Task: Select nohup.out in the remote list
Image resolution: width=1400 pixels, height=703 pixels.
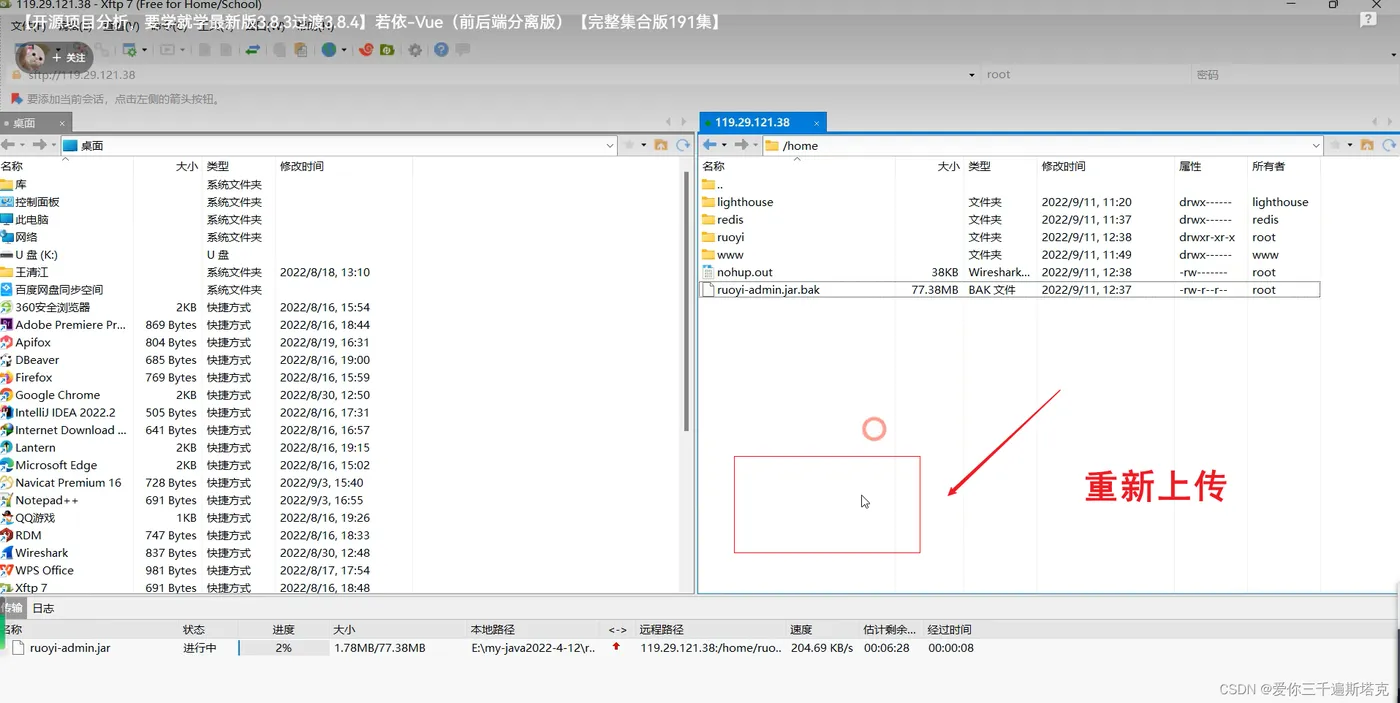Action: [1010, 272]
